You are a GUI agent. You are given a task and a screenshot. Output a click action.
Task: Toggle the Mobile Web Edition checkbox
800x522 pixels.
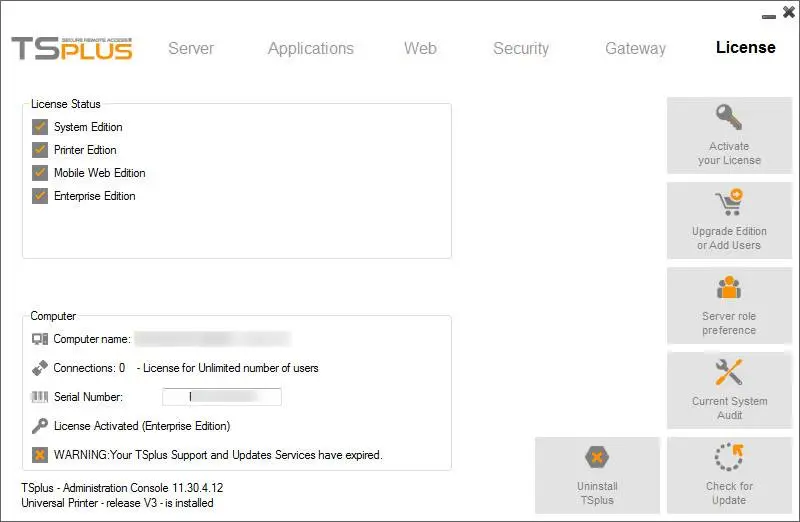pyautogui.click(x=40, y=172)
